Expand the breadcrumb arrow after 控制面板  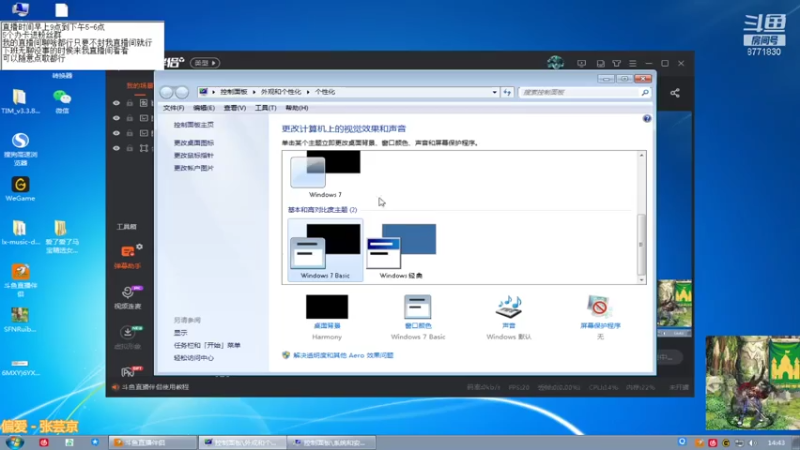[x=254, y=92]
